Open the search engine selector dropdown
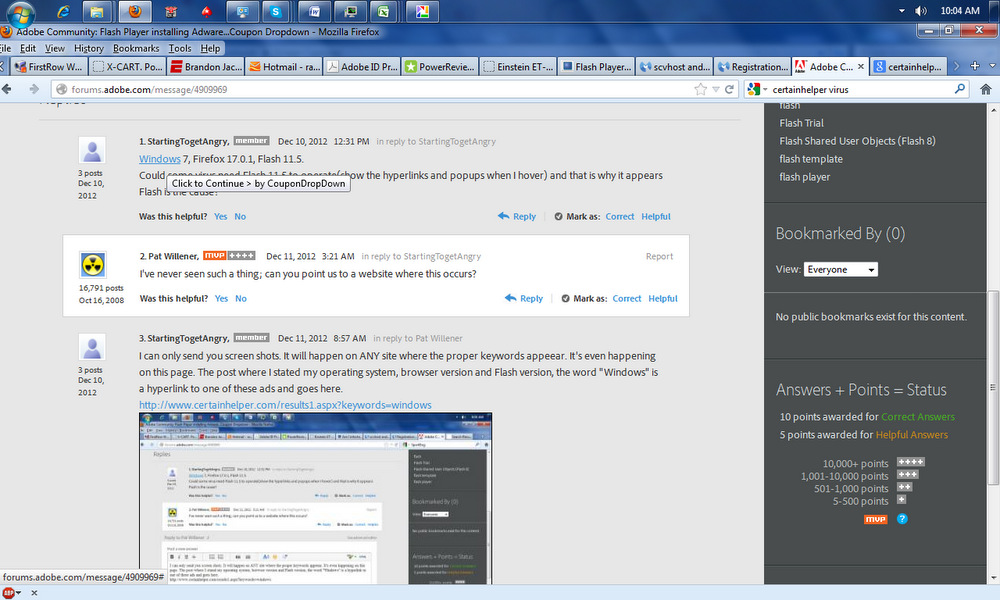This screenshot has width=1000, height=600. [758, 89]
